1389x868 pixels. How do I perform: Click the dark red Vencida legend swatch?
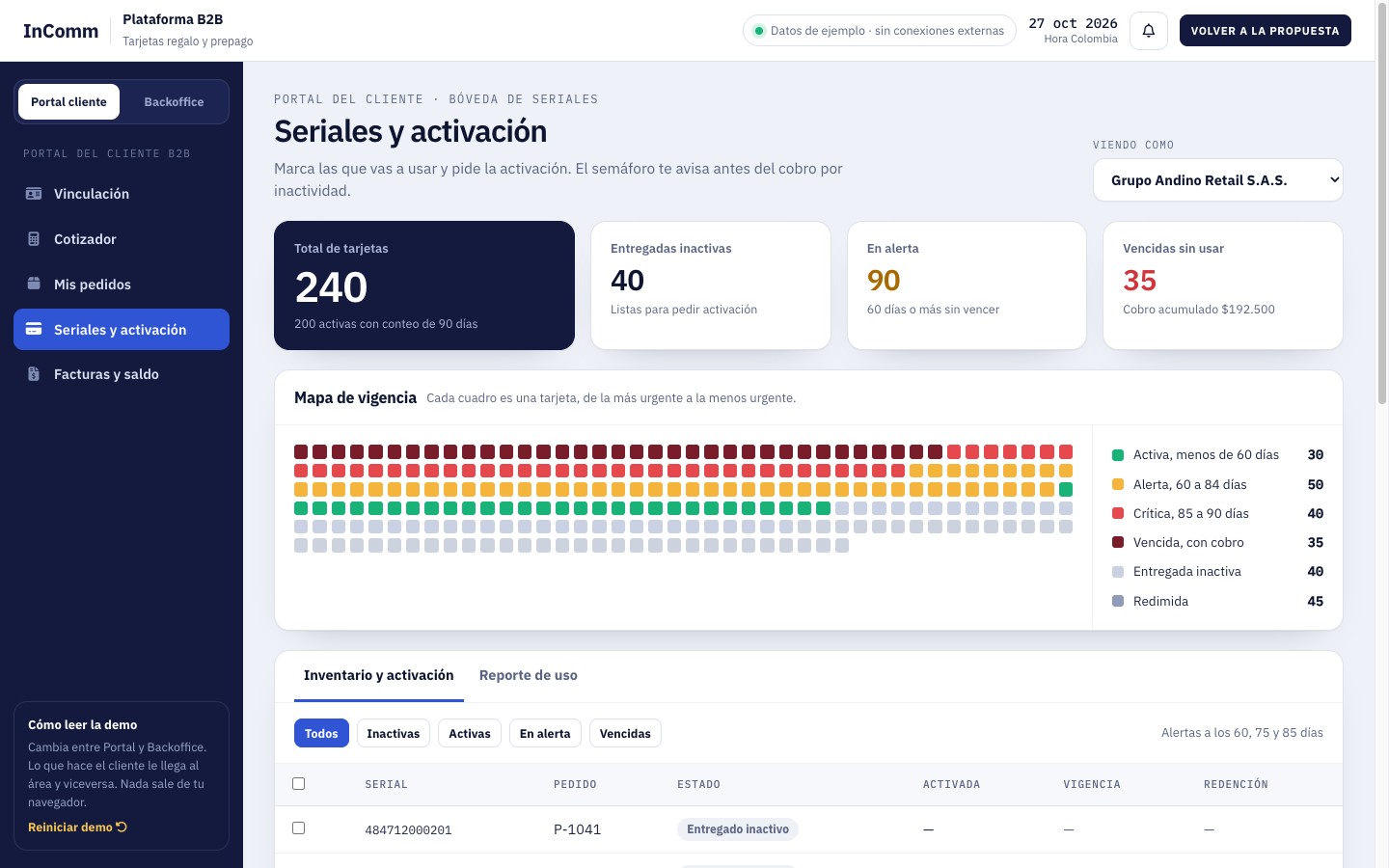[1118, 542]
